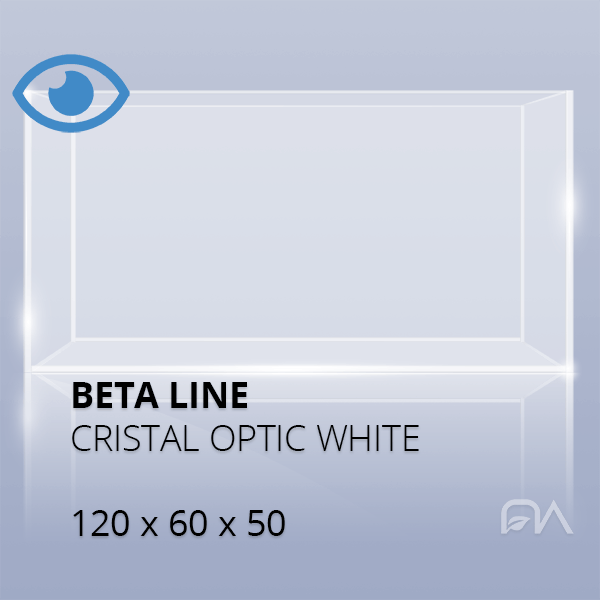The height and width of the screenshot is (600, 600).
Task: Click the pupil of the eye icon
Action: click(x=70, y=93)
